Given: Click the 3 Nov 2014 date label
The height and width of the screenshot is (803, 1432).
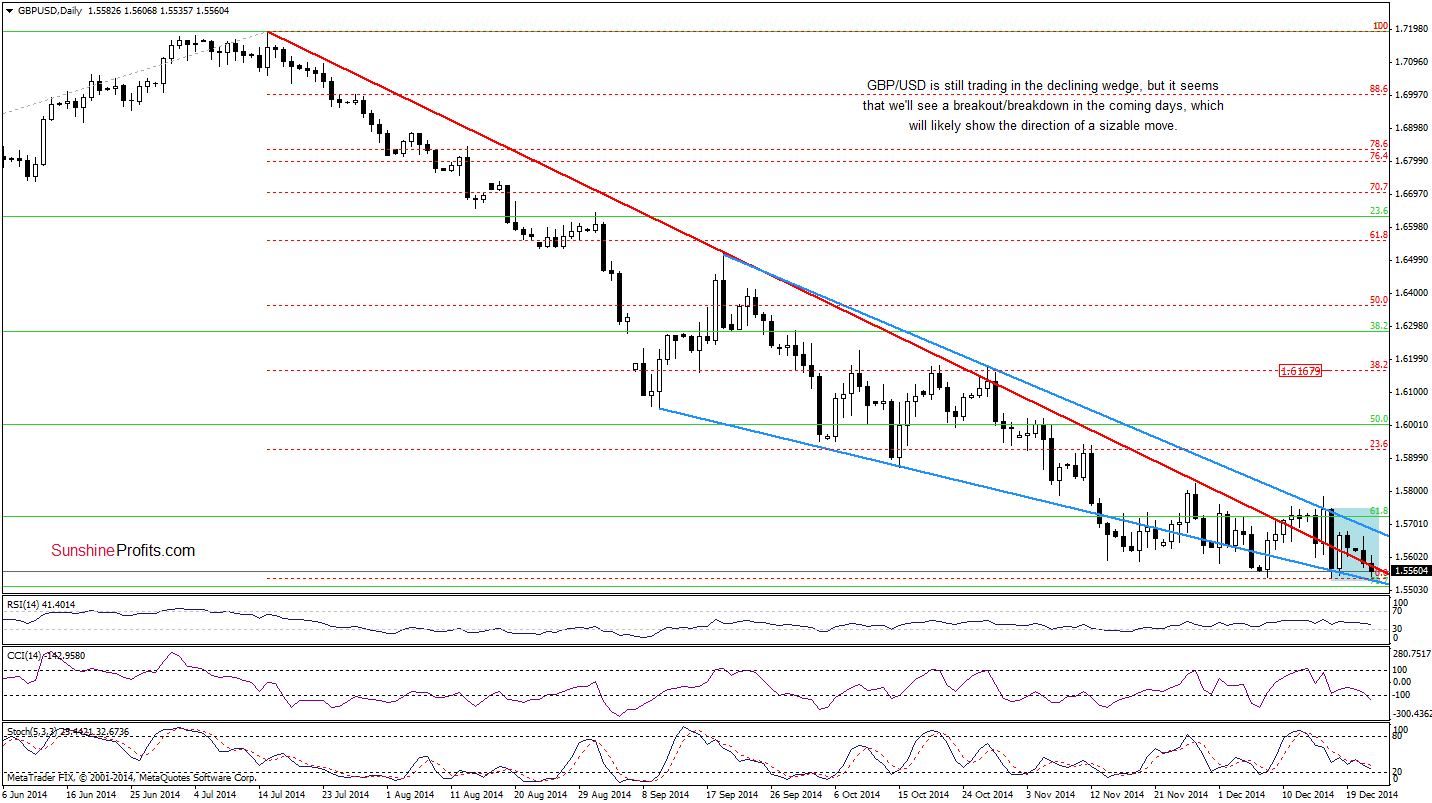Looking at the screenshot, I should coord(1050,794).
